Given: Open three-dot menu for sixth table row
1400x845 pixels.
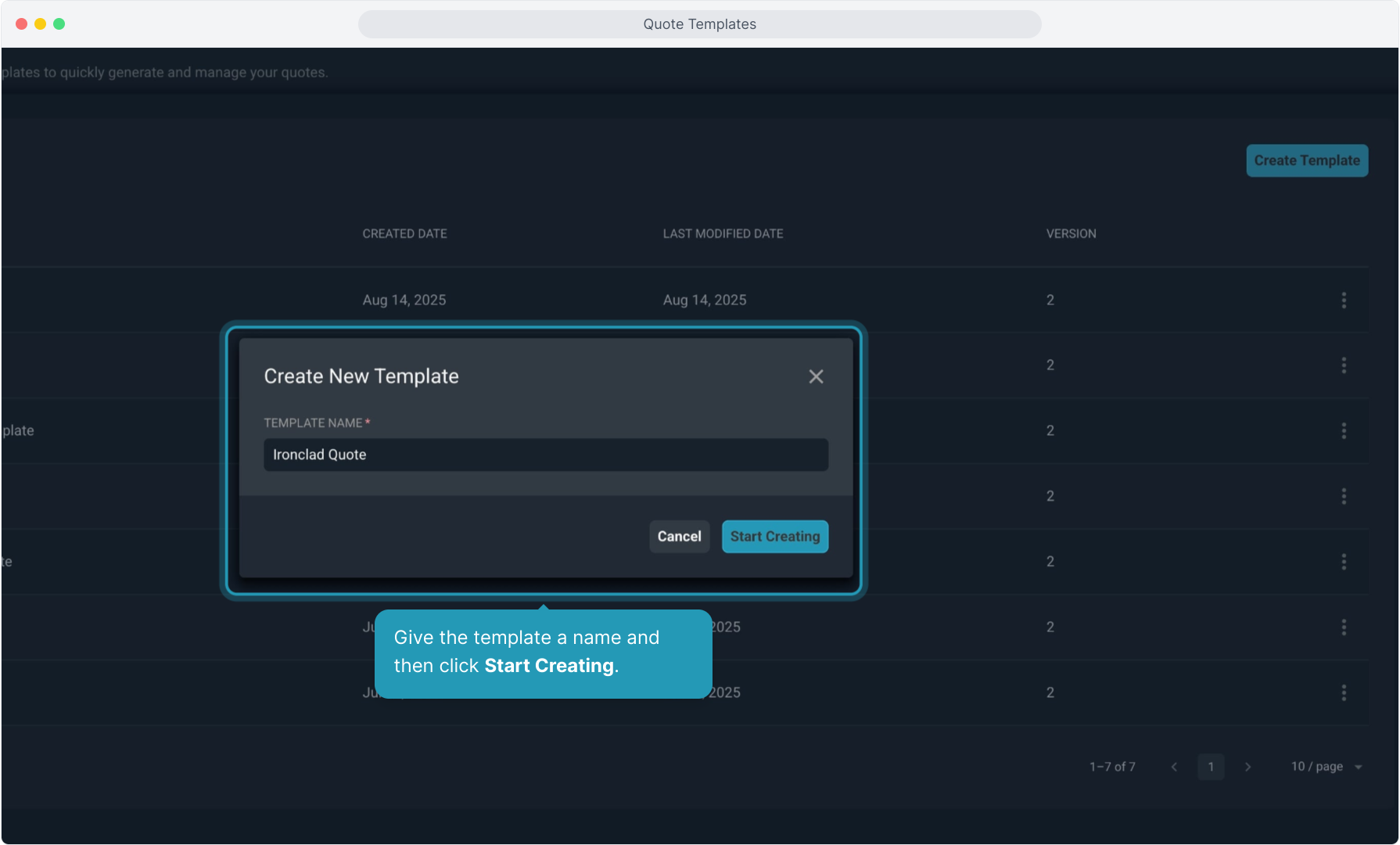Looking at the screenshot, I should [1344, 627].
